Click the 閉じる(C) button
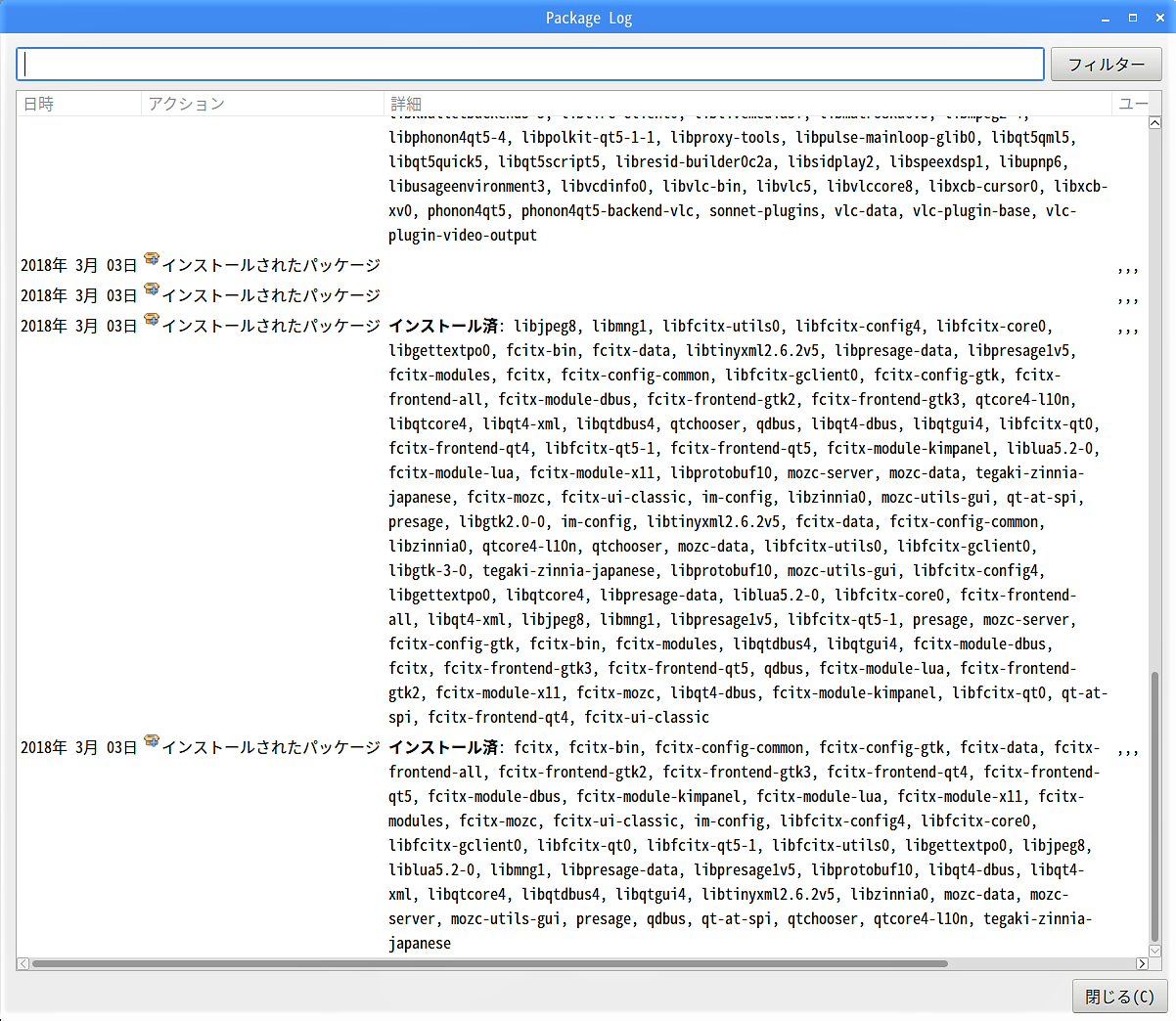 (1119, 996)
